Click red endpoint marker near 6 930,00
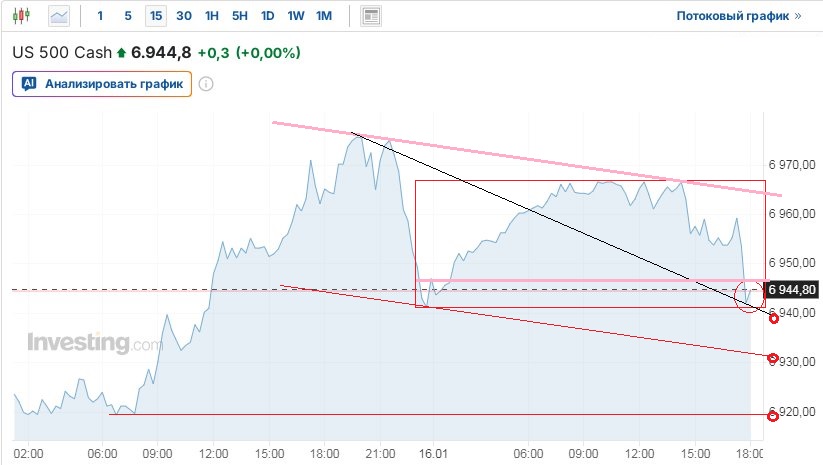This screenshot has width=823, height=465. [773, 357]
